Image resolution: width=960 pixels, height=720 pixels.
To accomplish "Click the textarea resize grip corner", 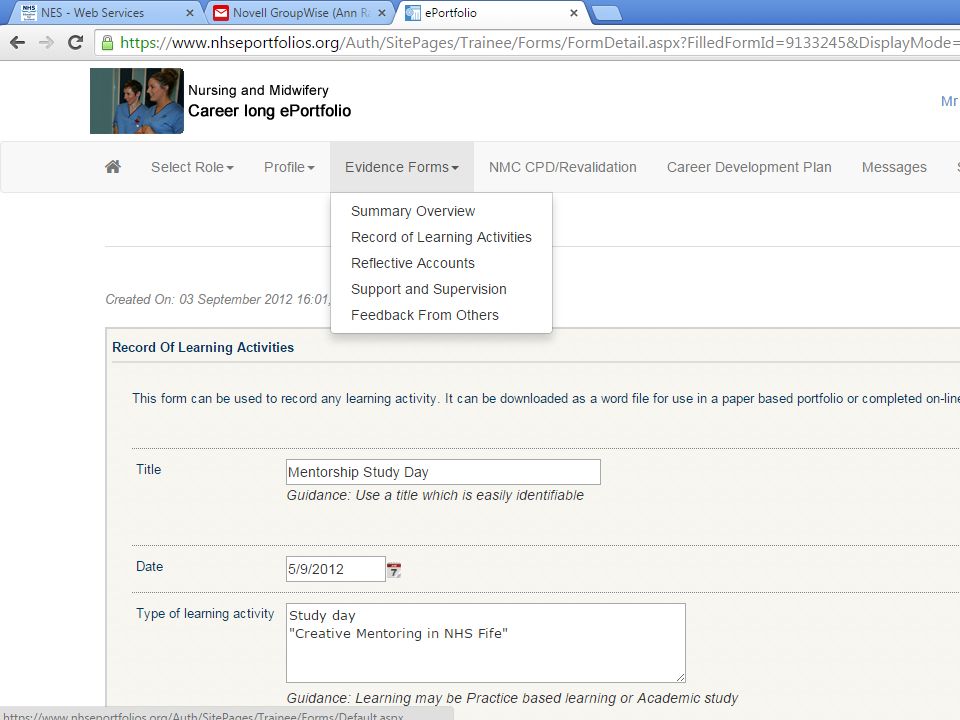I will point(680,677).
